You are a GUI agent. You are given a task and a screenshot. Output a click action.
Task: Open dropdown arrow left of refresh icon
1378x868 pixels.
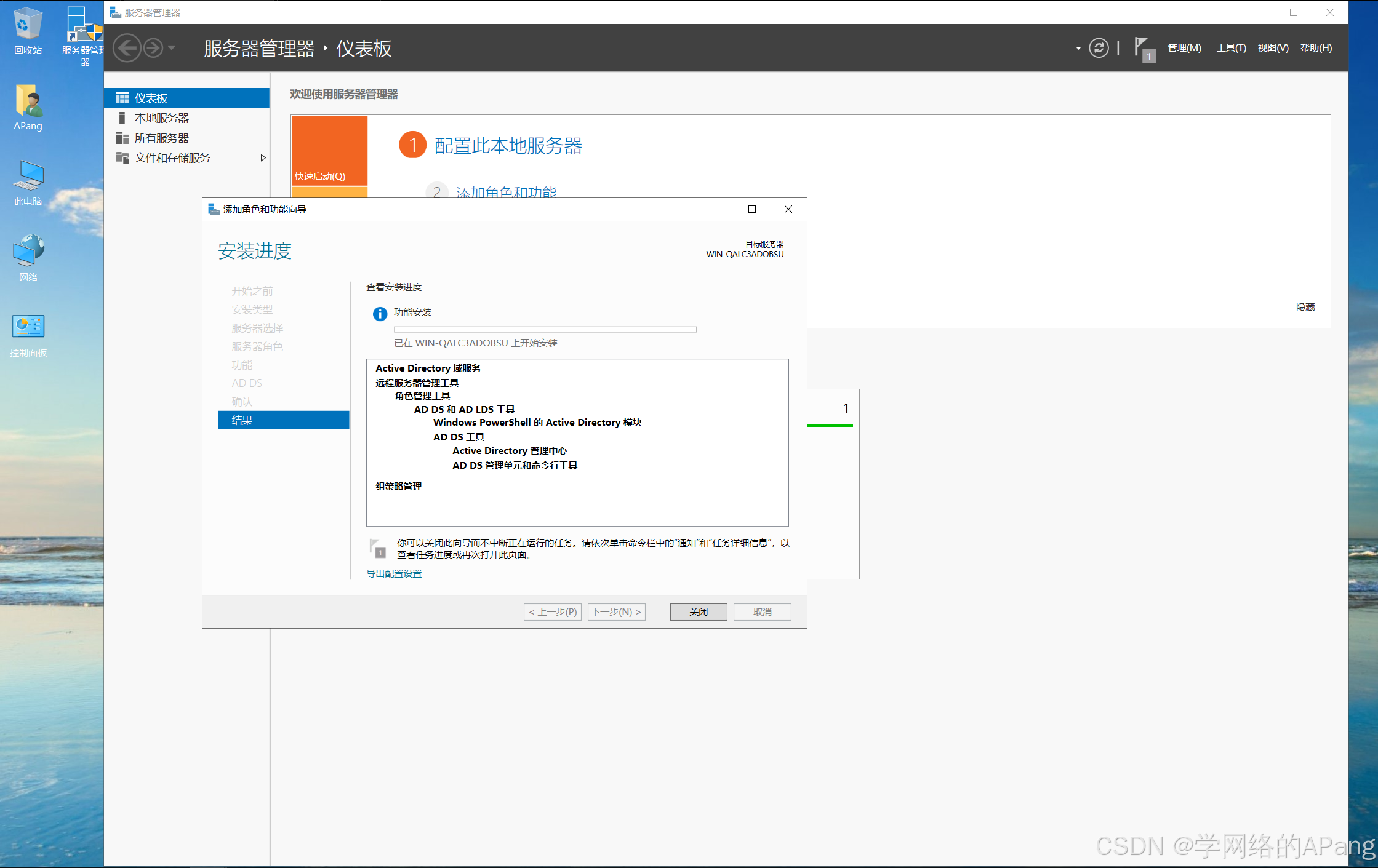pos(1078,48)
